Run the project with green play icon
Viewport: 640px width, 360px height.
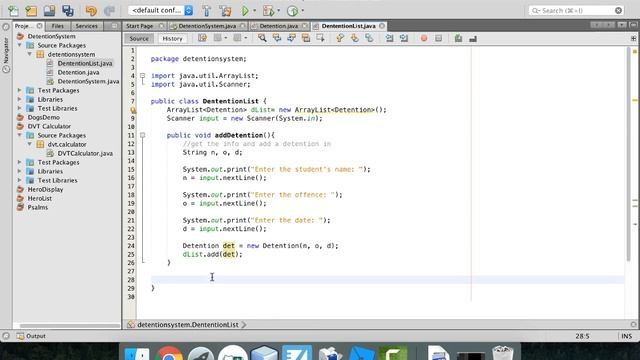coord(245,11)
